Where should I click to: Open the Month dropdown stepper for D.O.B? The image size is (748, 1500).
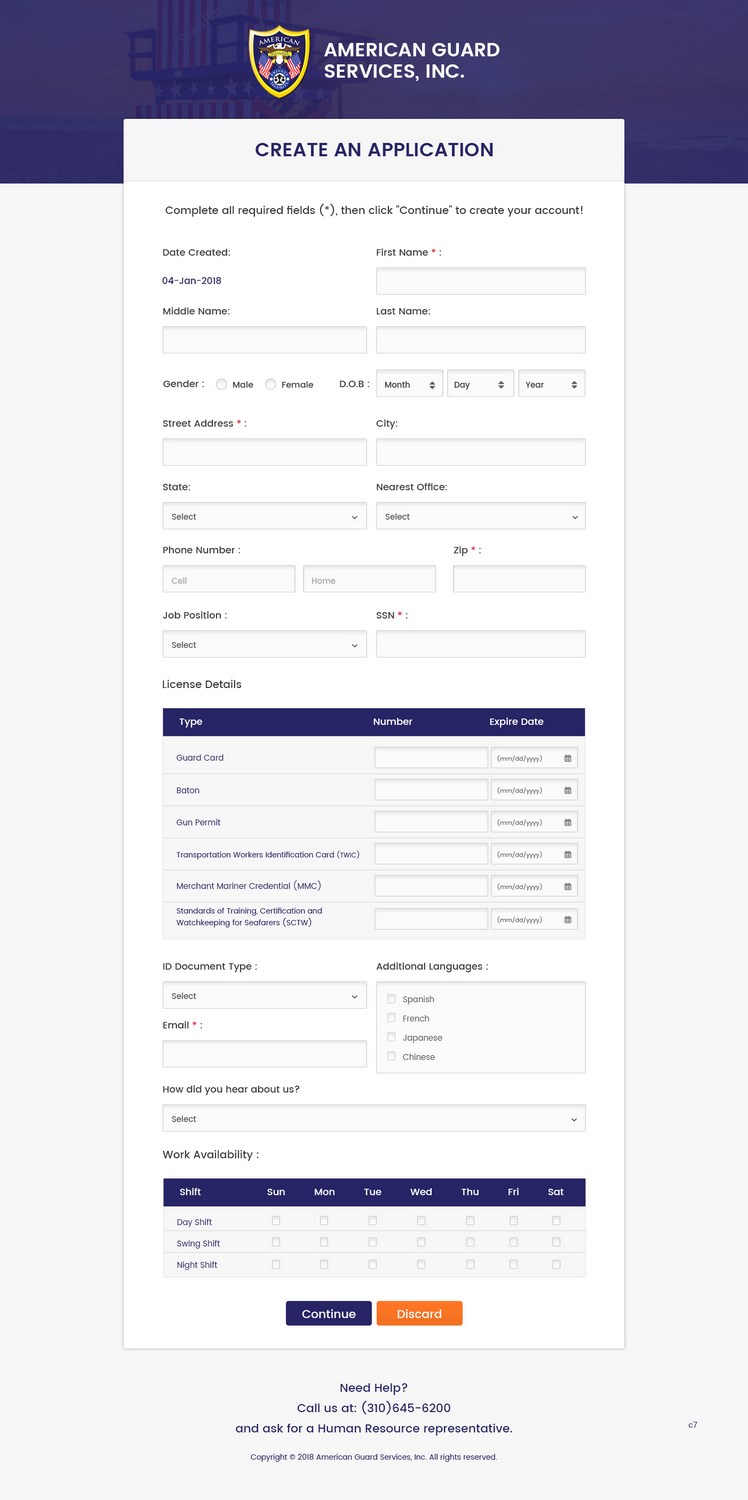tap(432, 383)
